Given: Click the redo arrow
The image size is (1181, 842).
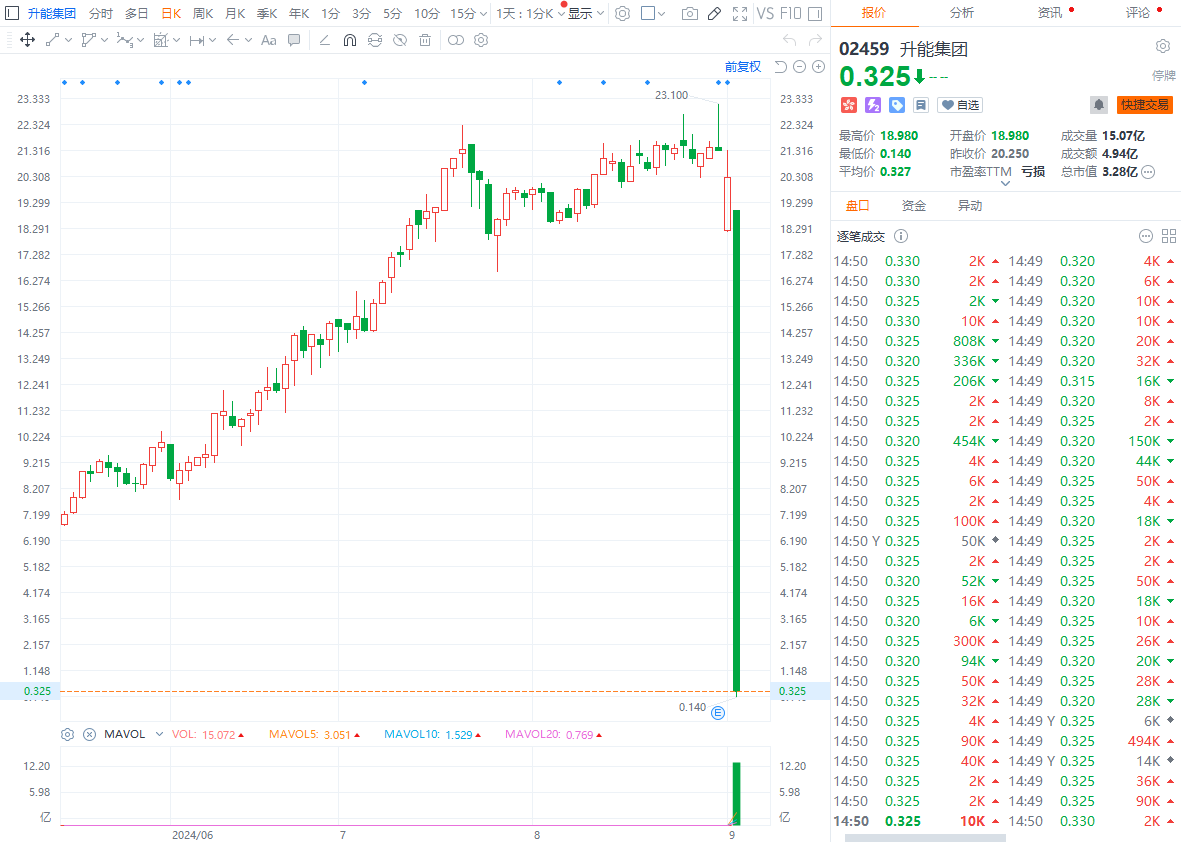Looking at the screenshot, I should pos(814,40).
